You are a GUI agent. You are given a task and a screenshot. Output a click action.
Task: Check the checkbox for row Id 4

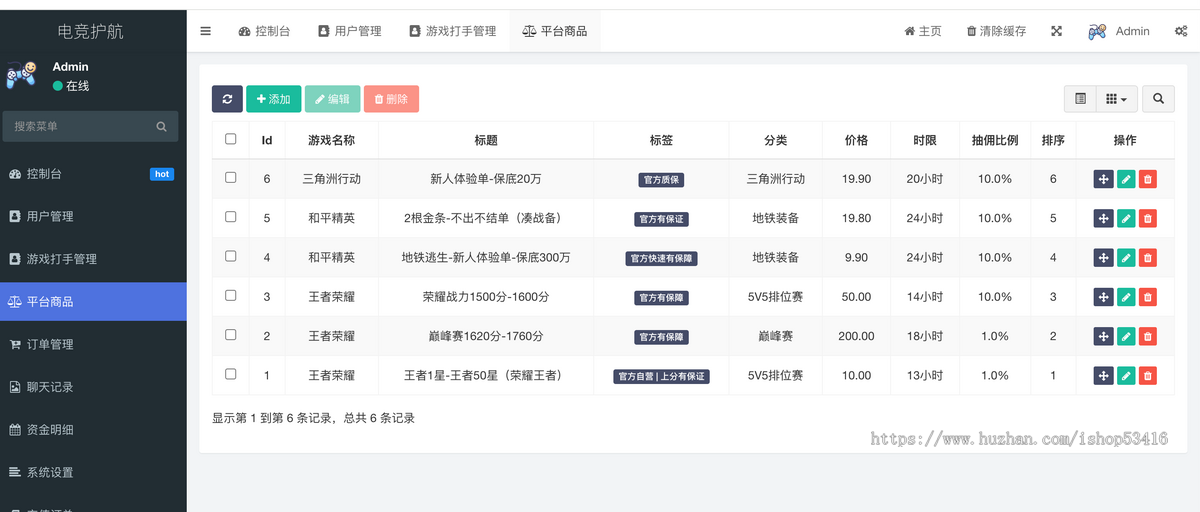pos(231,256)
